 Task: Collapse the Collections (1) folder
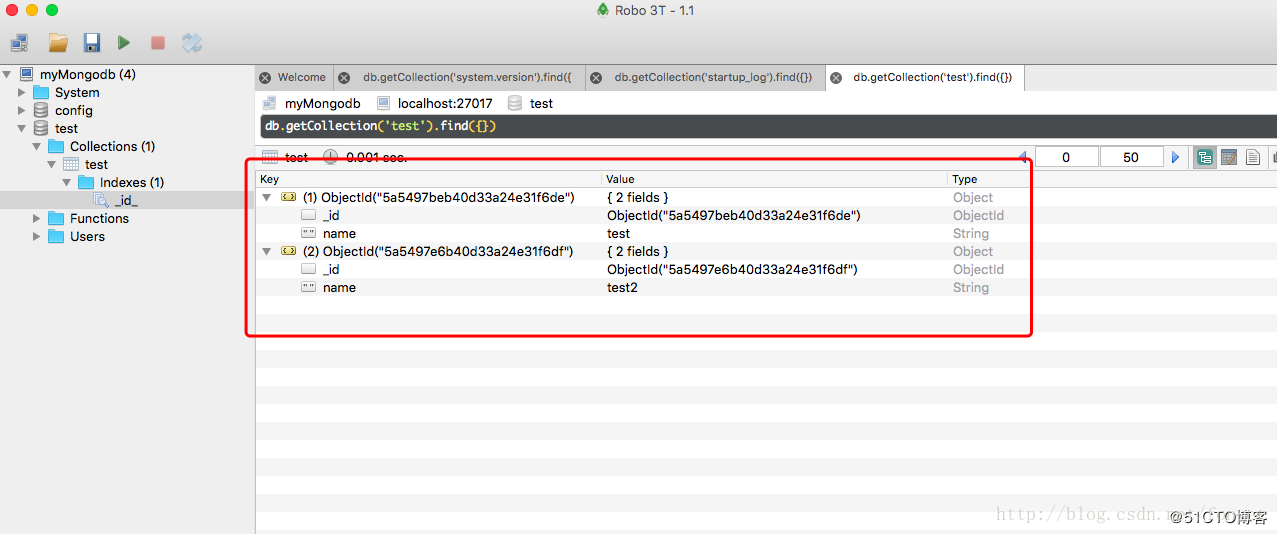pyautogui.click(x=36, y=146)
